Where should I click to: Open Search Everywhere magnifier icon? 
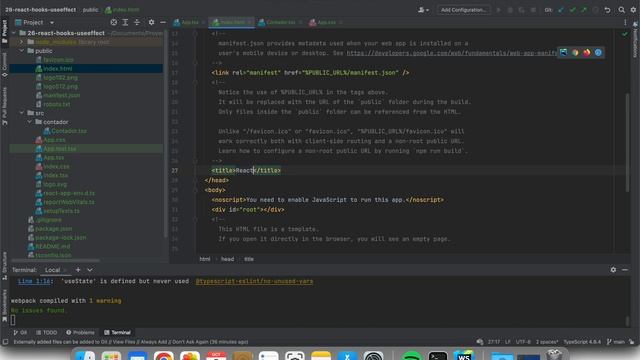621,10
